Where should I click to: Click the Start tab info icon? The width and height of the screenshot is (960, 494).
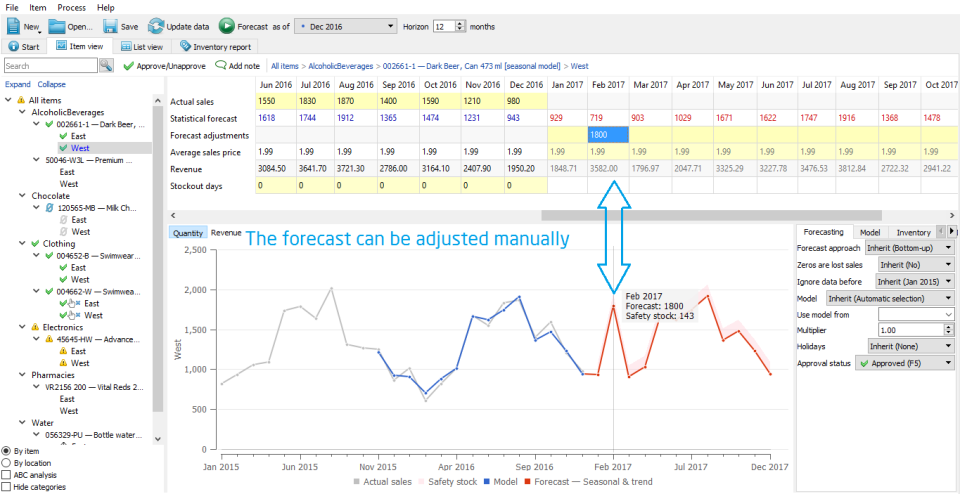coord(13,47)
